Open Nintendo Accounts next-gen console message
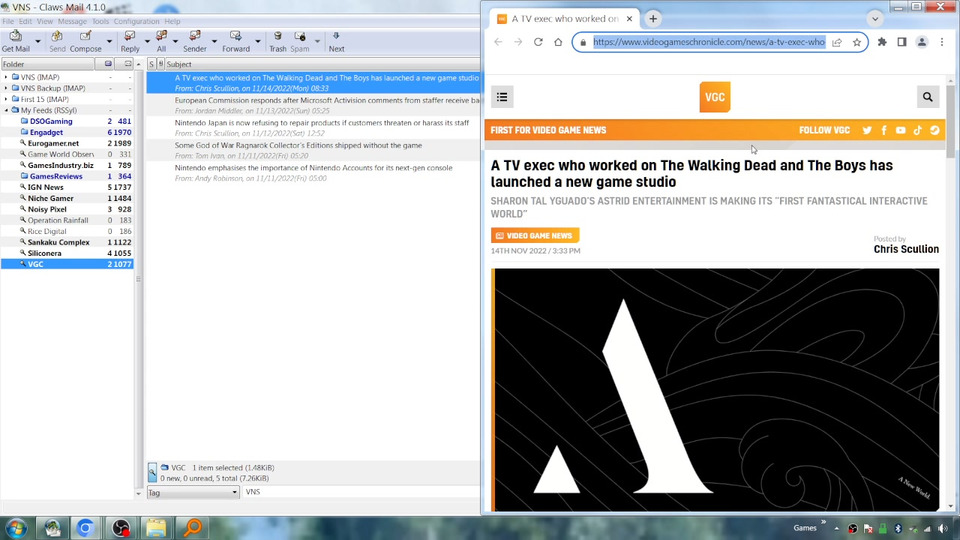This screenshot has width=960, height=540. coord(313,173)
